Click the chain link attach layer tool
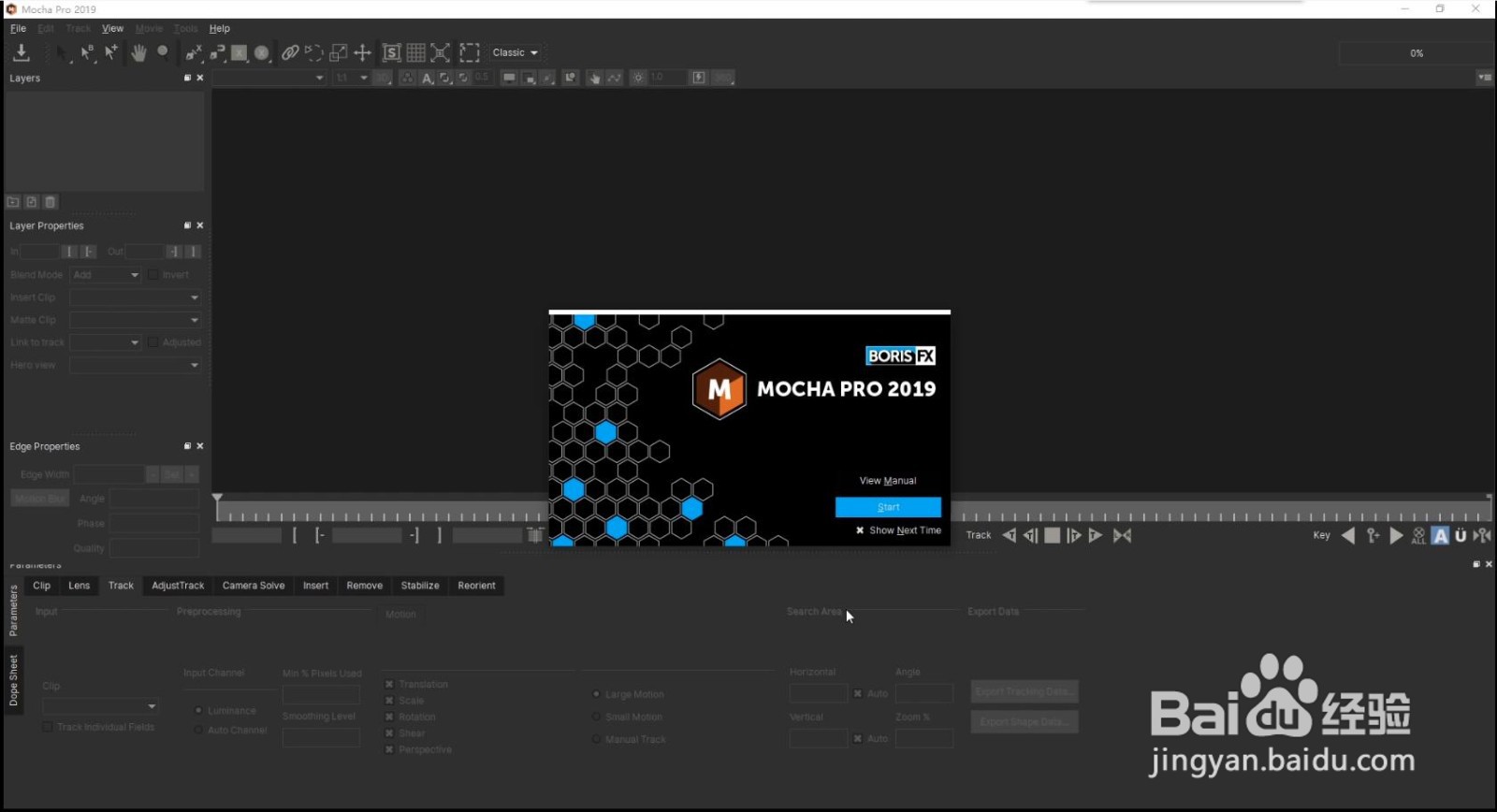Viewport: 1497px width, 812px height. pos(290,52)
